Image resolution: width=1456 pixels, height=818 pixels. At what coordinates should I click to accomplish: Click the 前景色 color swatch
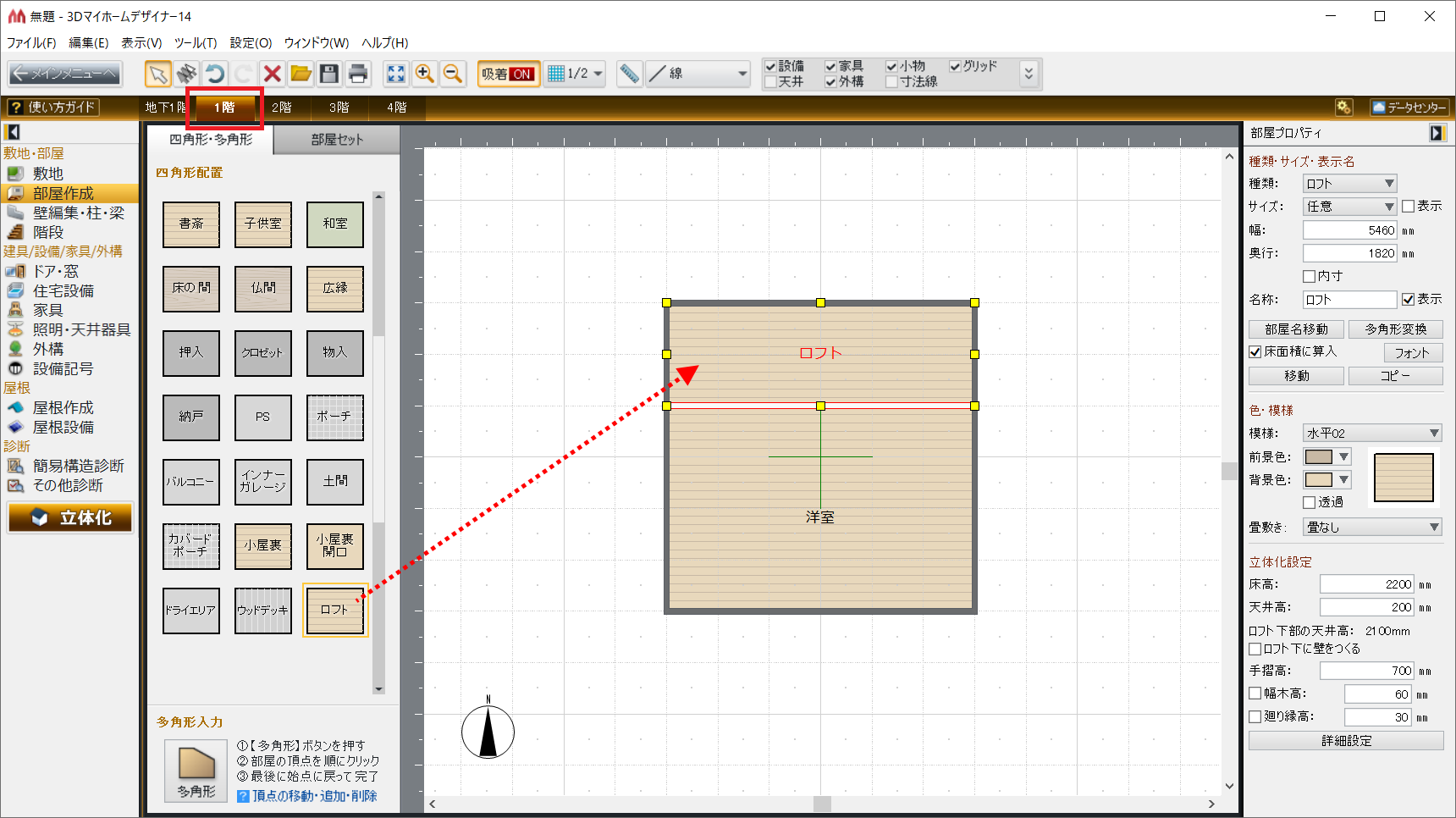click(1318, 457)
